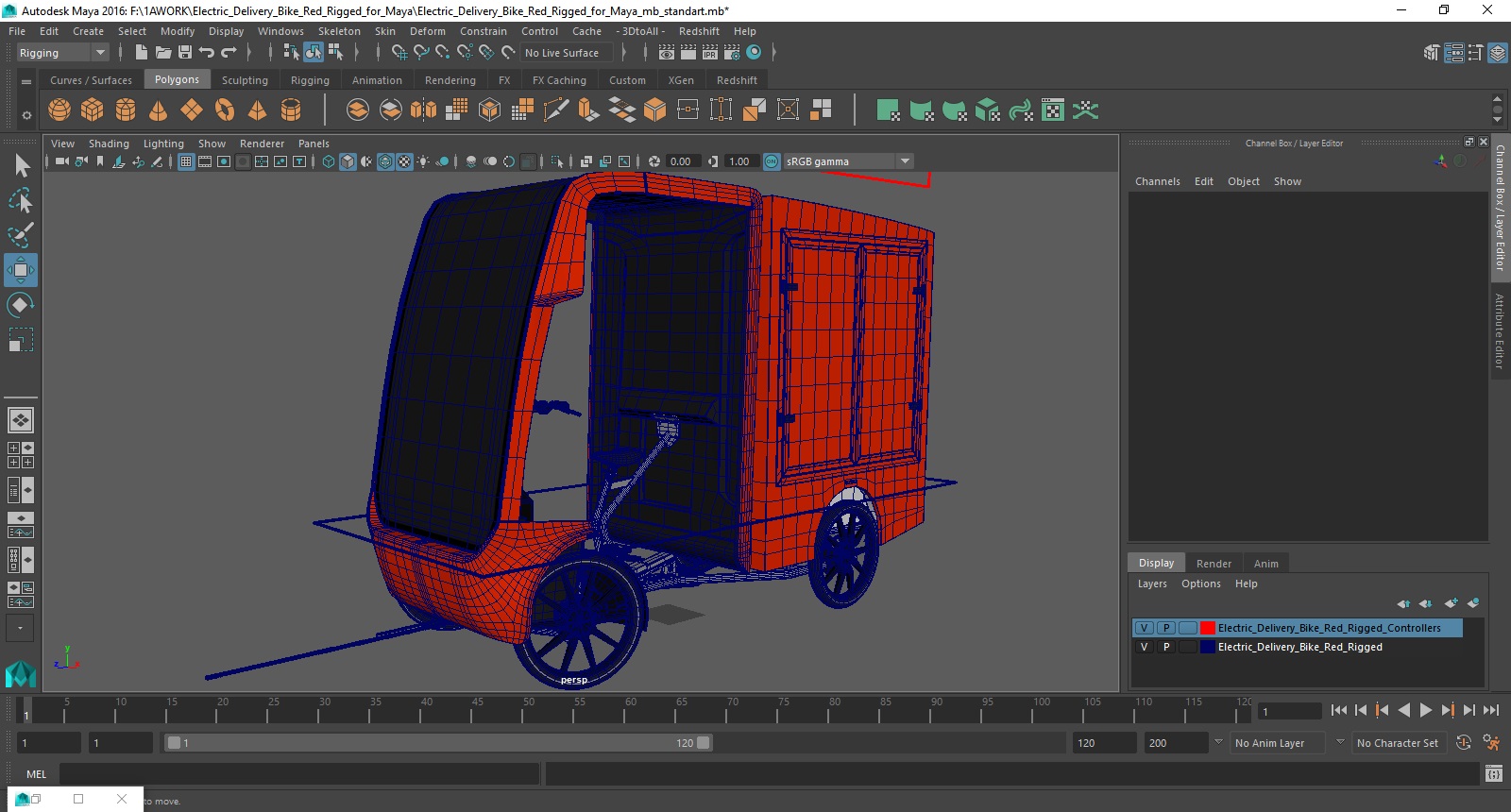Open the viewport Shading menu
The width and height of the screenshot is (1511, 812).
click(109, 144)
